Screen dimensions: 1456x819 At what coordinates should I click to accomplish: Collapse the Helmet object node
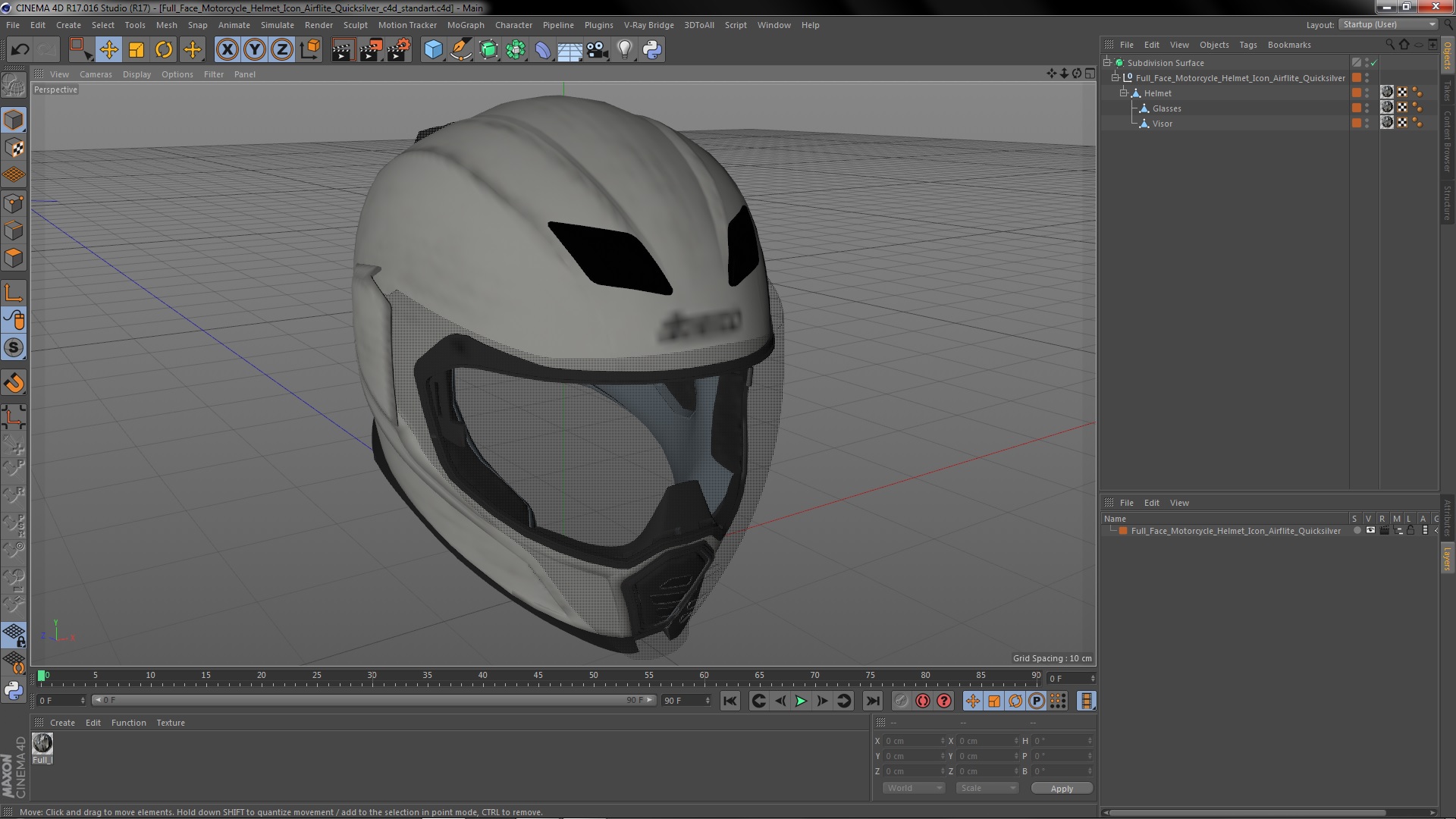(x=1124, y=93)
